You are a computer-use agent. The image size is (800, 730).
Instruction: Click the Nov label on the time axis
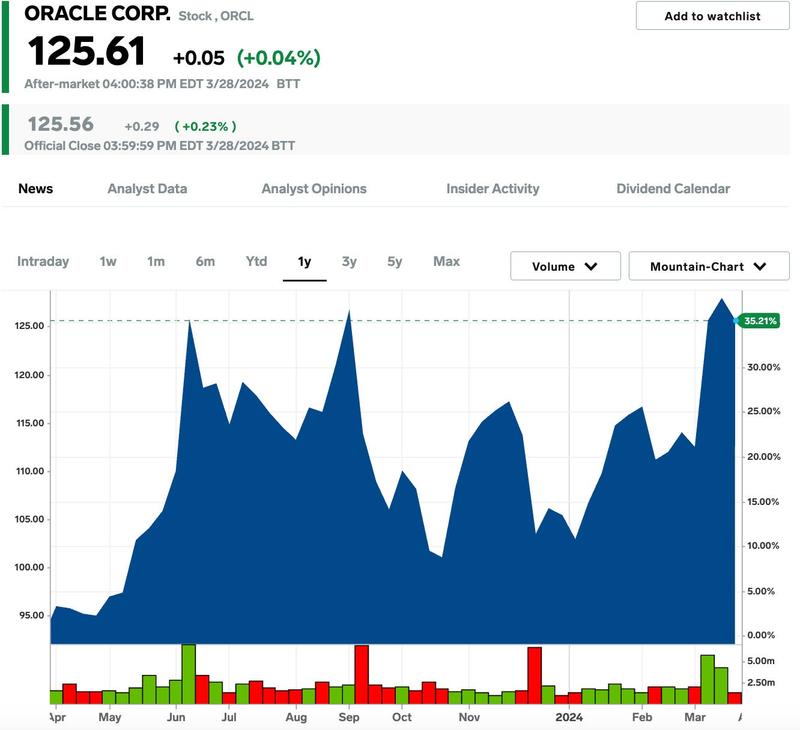[469, 717]
